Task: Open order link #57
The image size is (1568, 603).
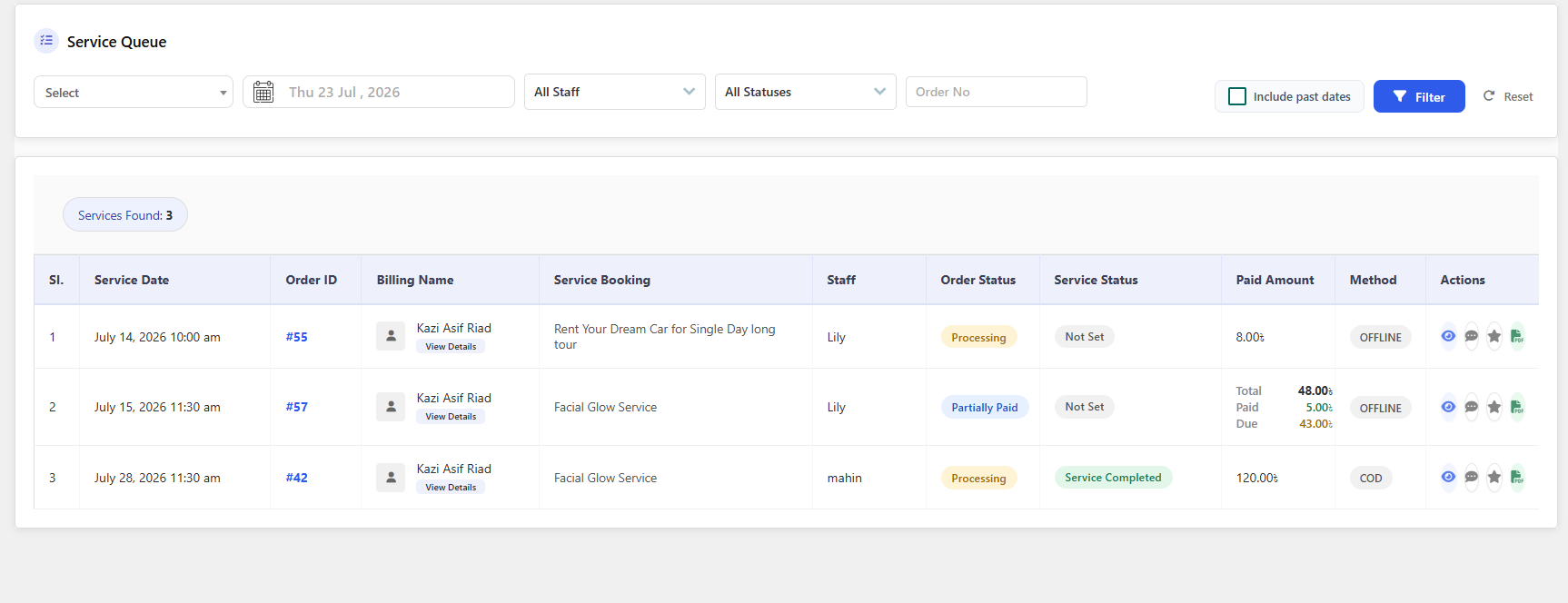Action: pos(296,407)
